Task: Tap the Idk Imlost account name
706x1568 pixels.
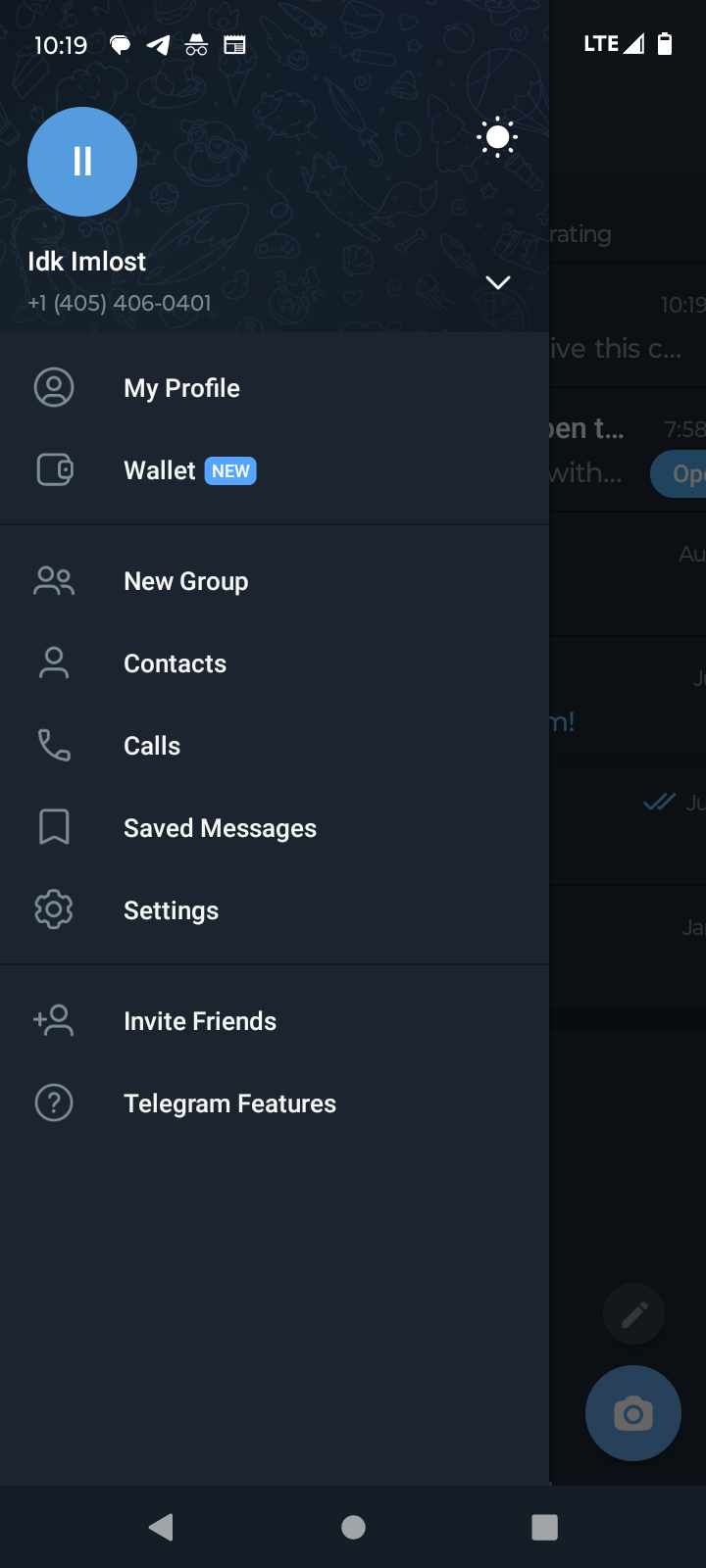Action: point(86,262)
